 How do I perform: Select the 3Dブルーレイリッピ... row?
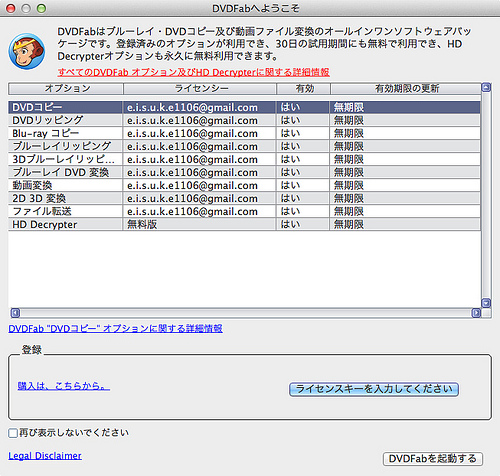click(x=244, y=159)
